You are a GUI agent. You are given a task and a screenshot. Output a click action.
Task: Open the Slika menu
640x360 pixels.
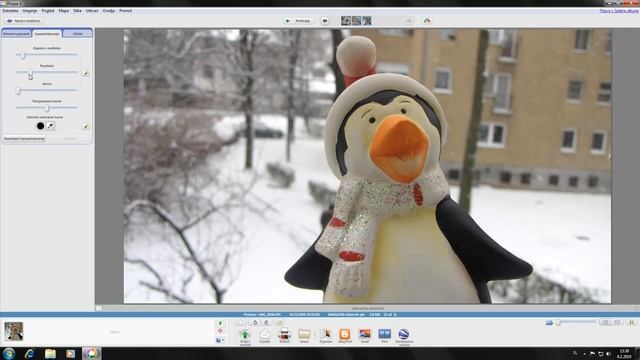click(78, 11)
